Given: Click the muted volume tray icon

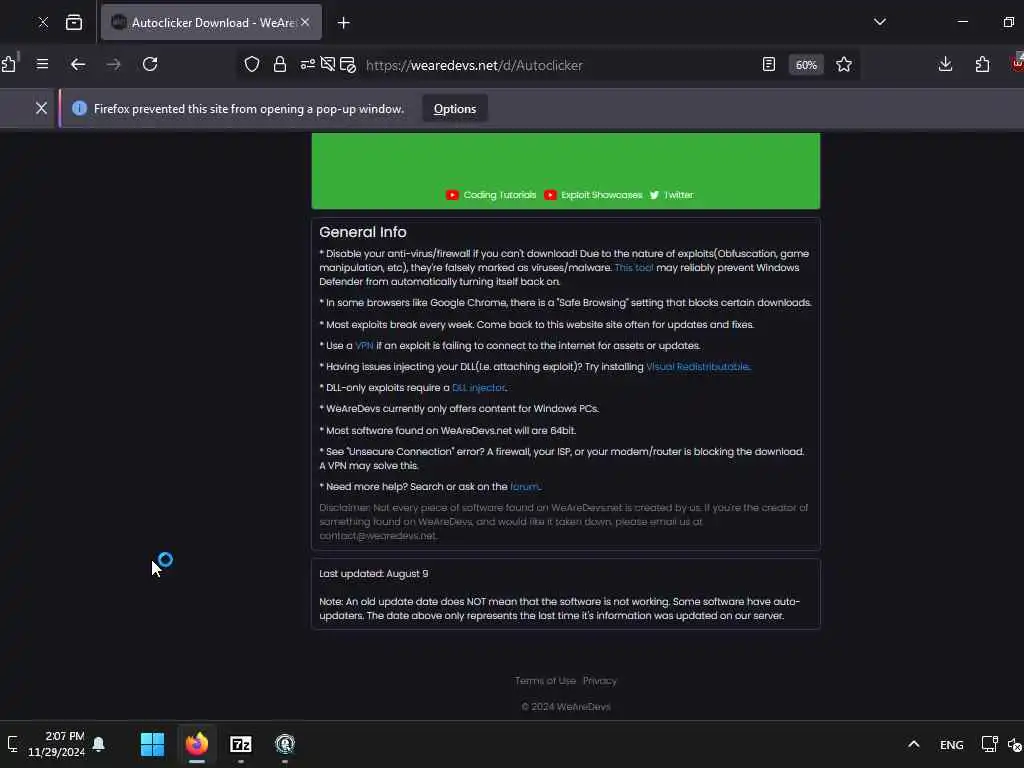Looking at the screenshot, I should coord(1016,744).
